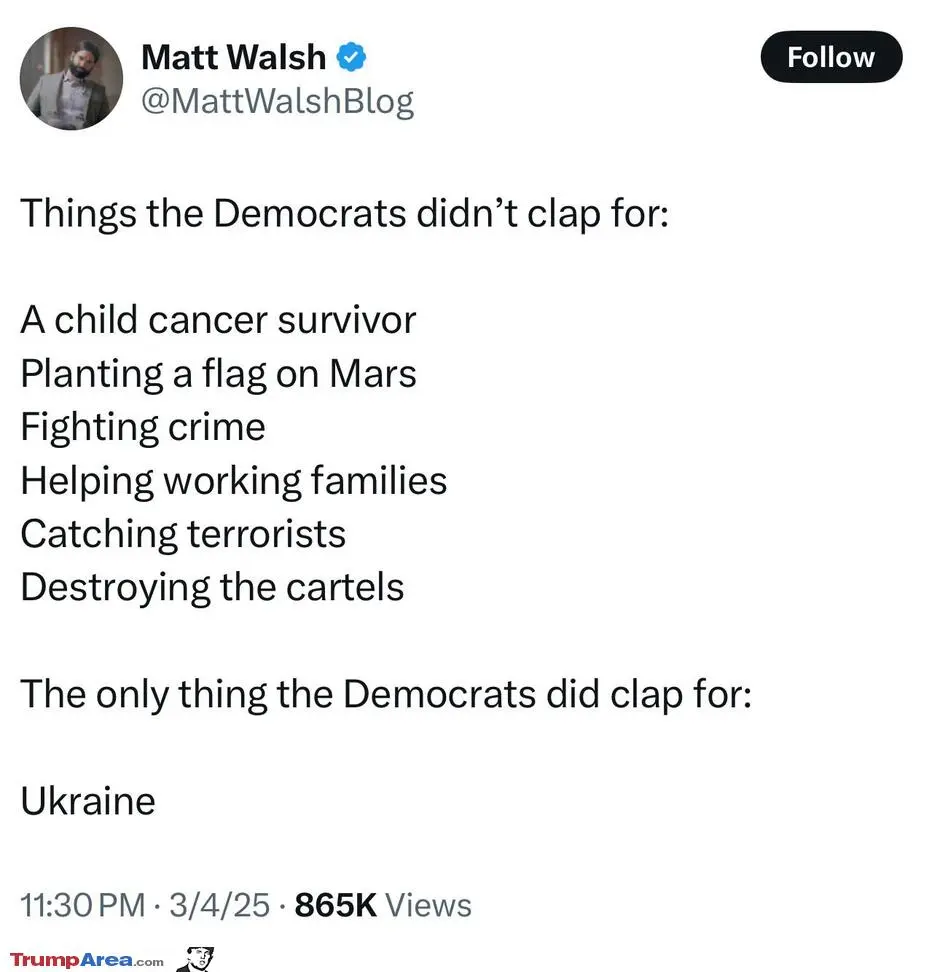Click the word "Ukraine" in the tweet
The width and height of the screenshot is (940, 972).
[88, 800]
